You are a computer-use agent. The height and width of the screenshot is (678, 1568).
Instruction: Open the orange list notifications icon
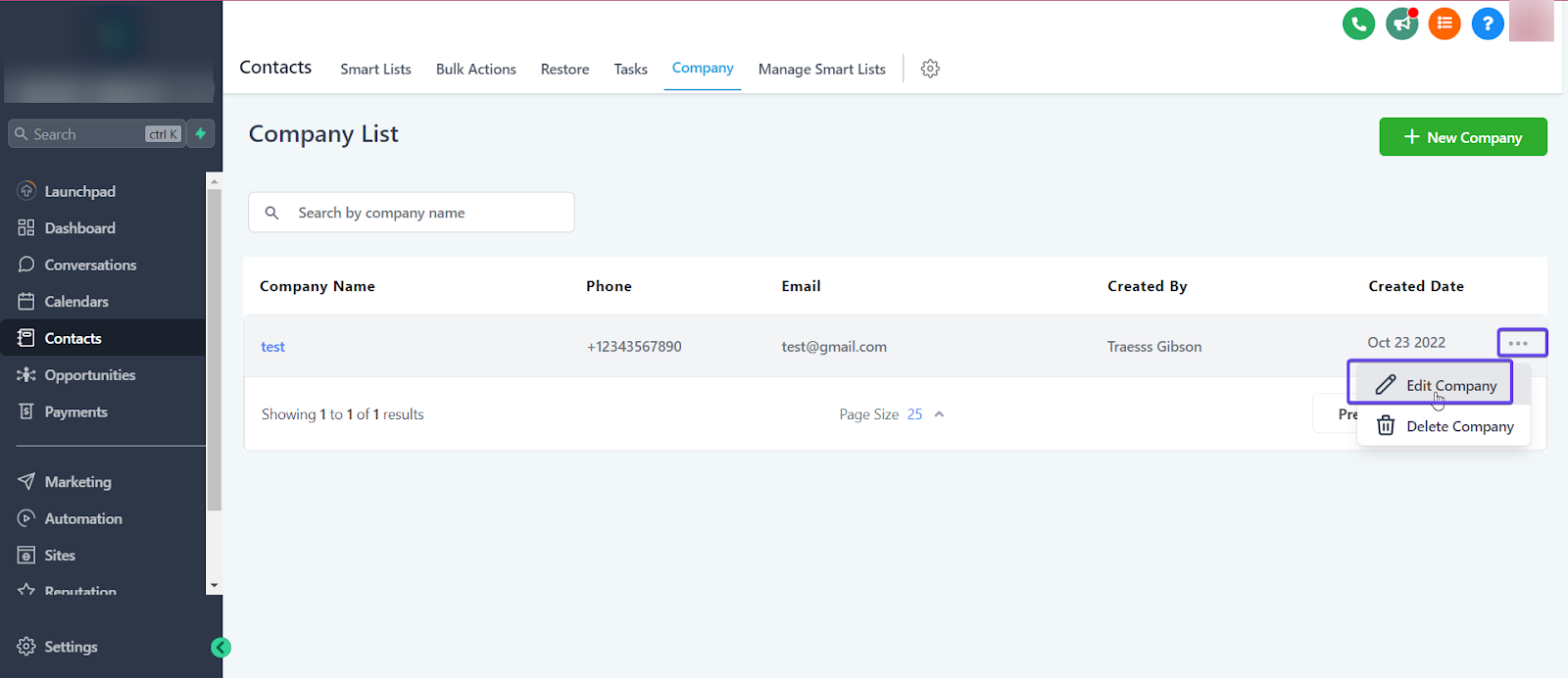pos(1445,24)
